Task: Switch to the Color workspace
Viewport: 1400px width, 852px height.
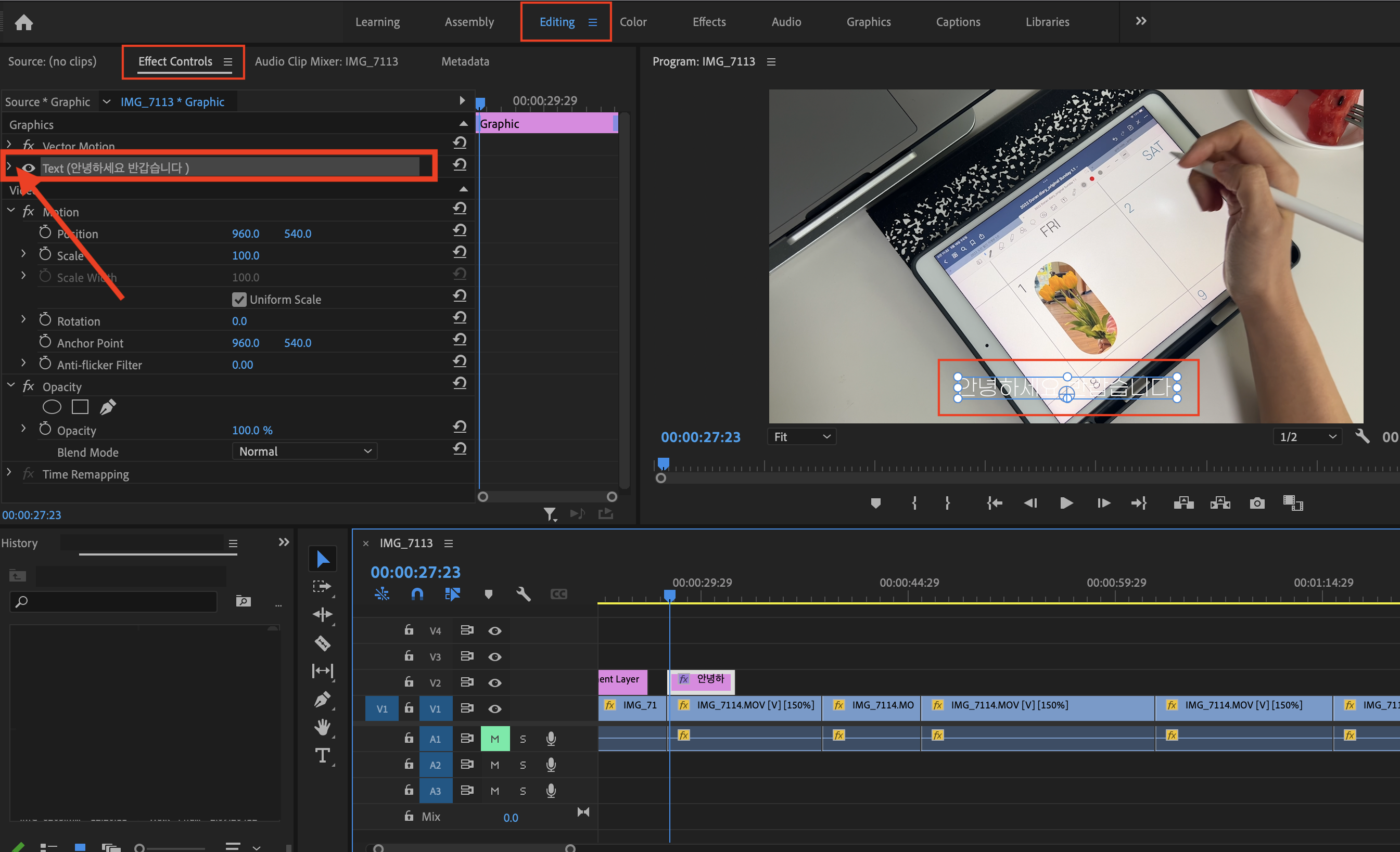Action: pos(633,22)
